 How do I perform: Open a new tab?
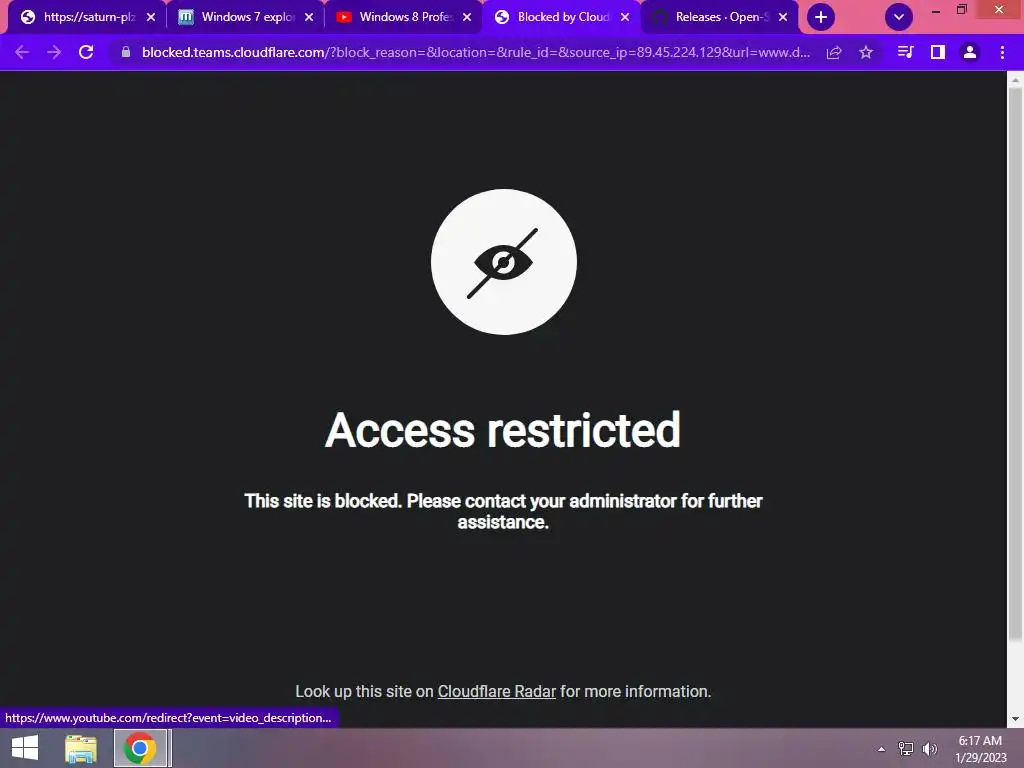coord(821,17)
